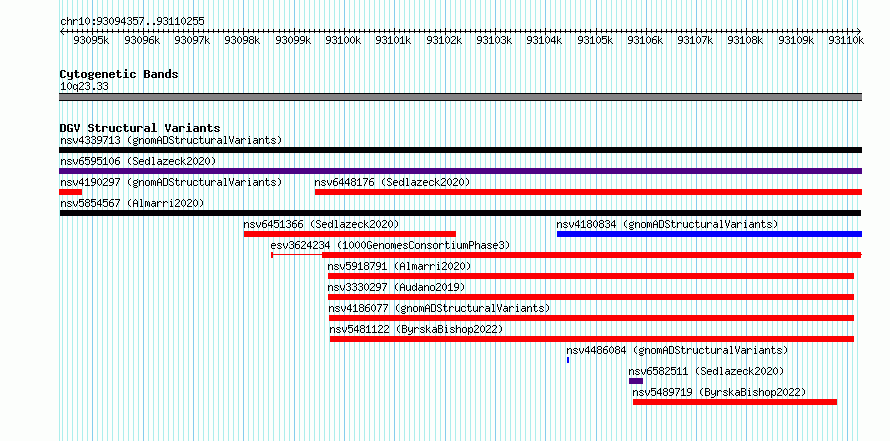Click the small purple nsv6582511 bar
Viewport: 890px width, 441px height.
pos(636,381)
